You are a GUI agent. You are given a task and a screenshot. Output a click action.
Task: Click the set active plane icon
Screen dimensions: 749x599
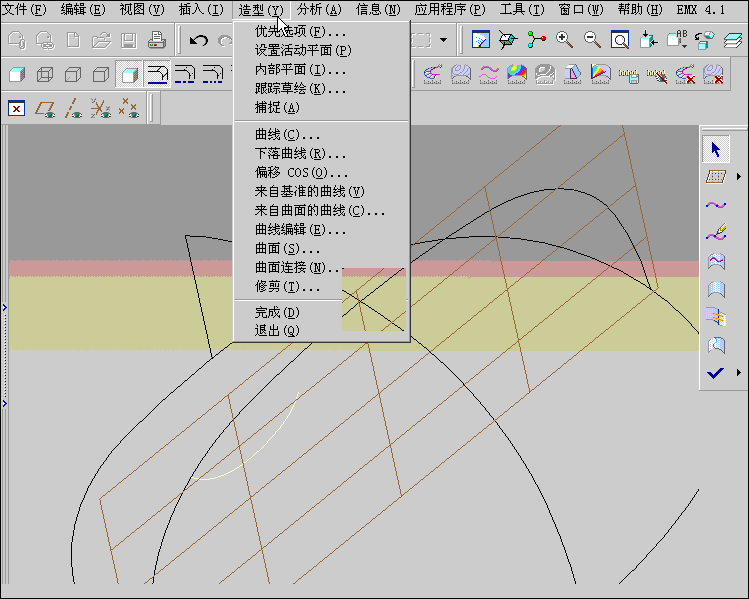coord(716,177)
